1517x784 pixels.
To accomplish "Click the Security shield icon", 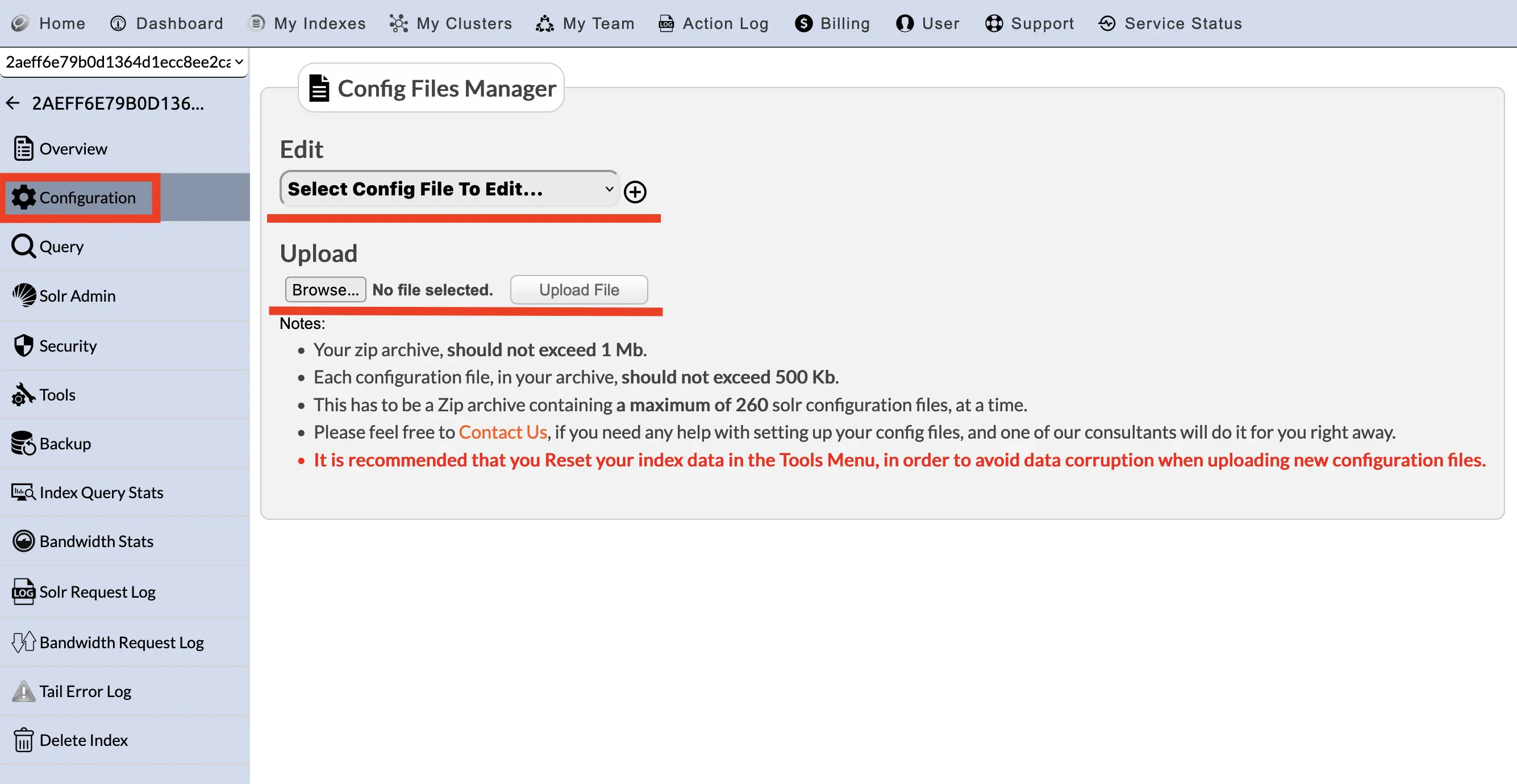I will point(23,346).
